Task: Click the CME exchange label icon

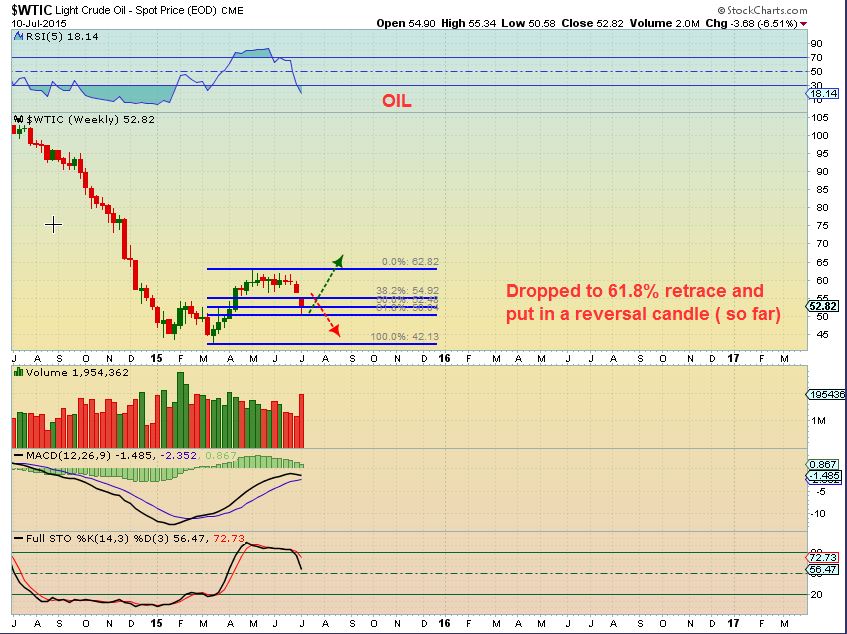Action: click(x=231, y=9)
